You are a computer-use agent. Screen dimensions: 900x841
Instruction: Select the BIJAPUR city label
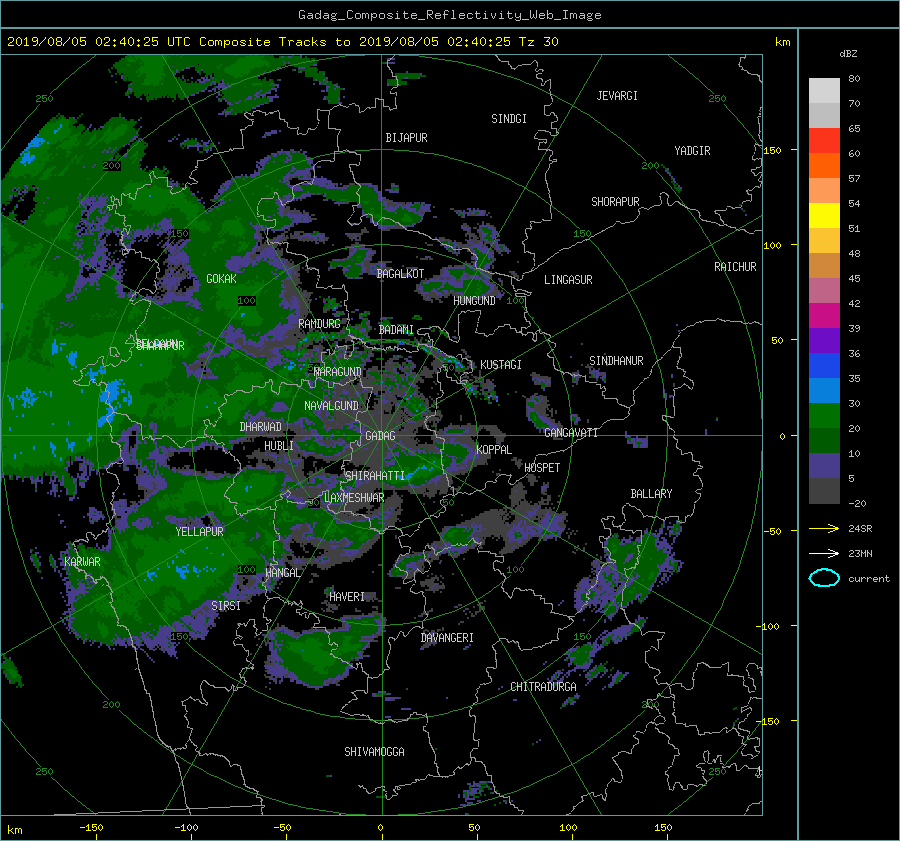tap(406, 138)
